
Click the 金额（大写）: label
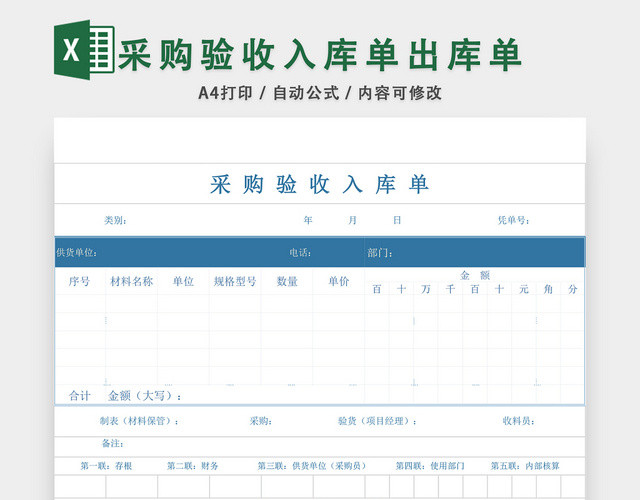tap(145, 396)
